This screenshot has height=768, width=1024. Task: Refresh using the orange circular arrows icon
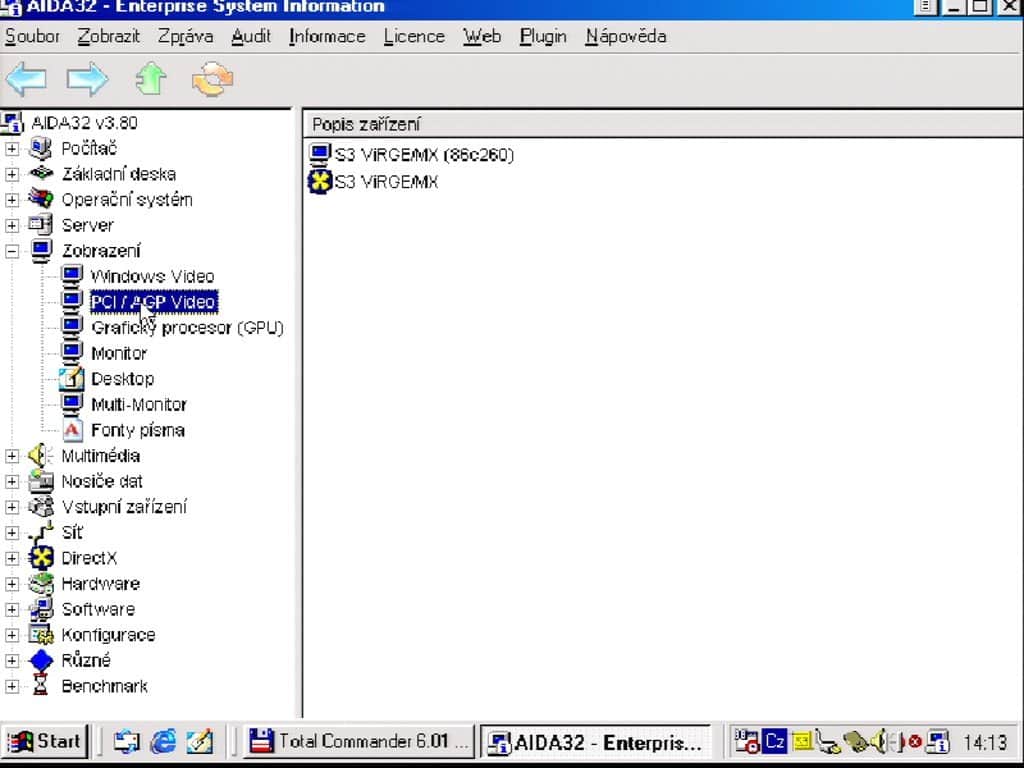pyautogui.click(x=212, y=79)
